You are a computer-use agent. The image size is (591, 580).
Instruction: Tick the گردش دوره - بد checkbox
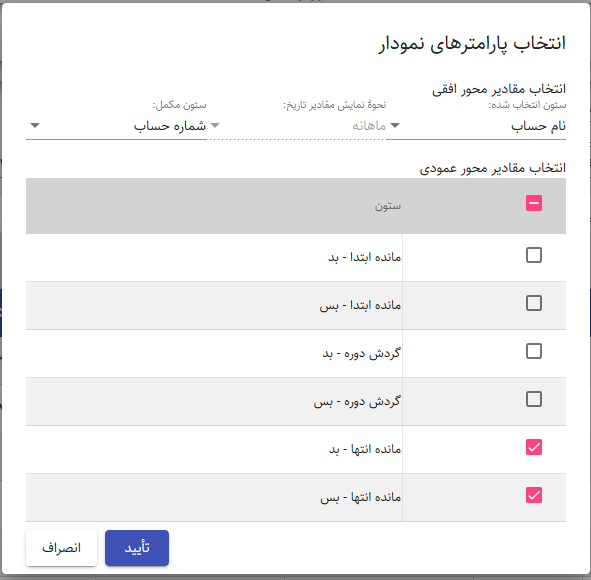click(x=534, y=351)
